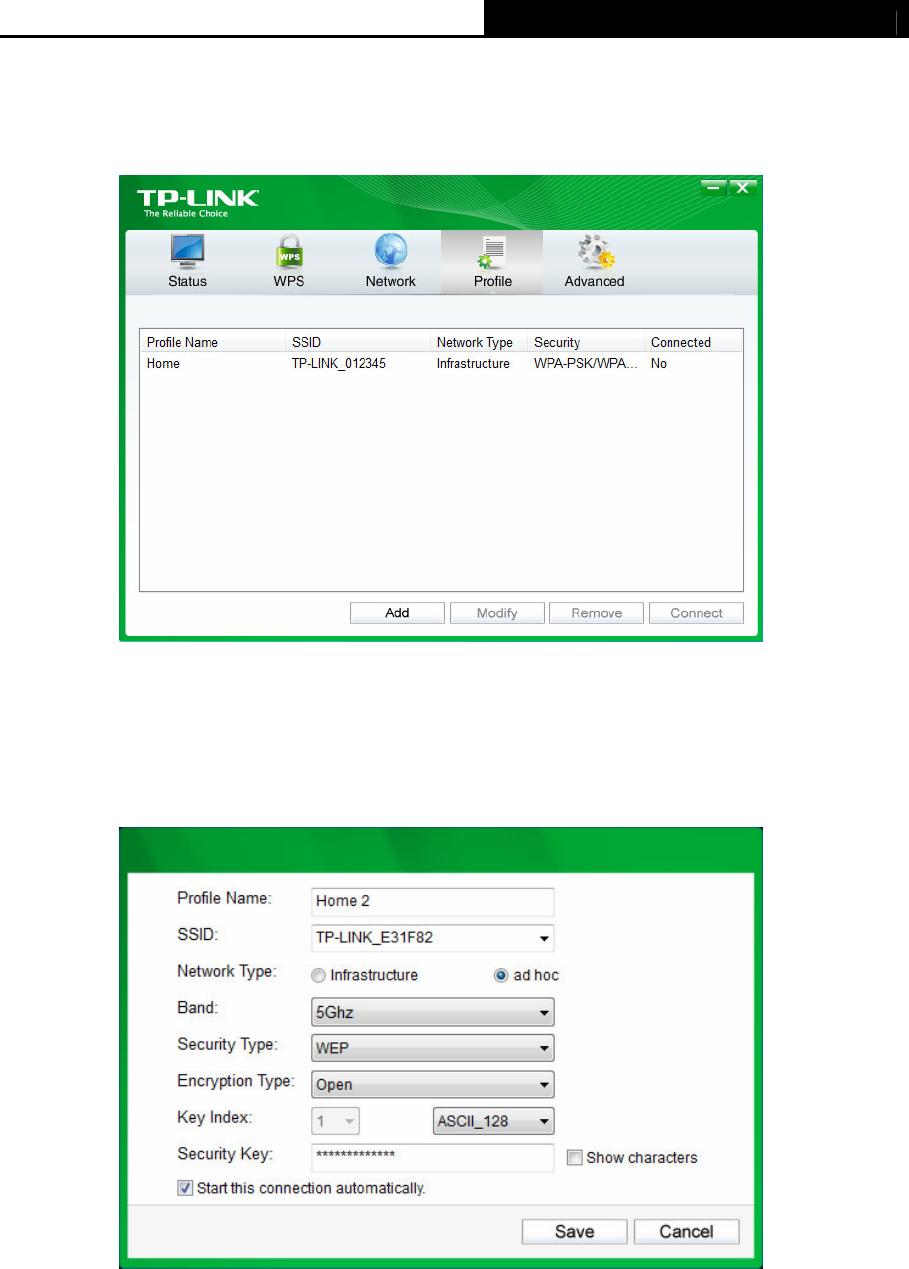Sort by the SSID column header
909x1269 pixels.
point(358,342)
